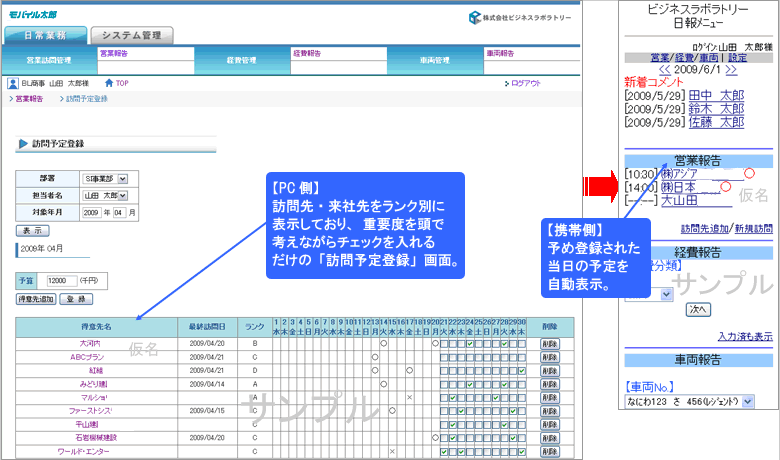
Task: Open the システム管理 tab
Action: 132,35
